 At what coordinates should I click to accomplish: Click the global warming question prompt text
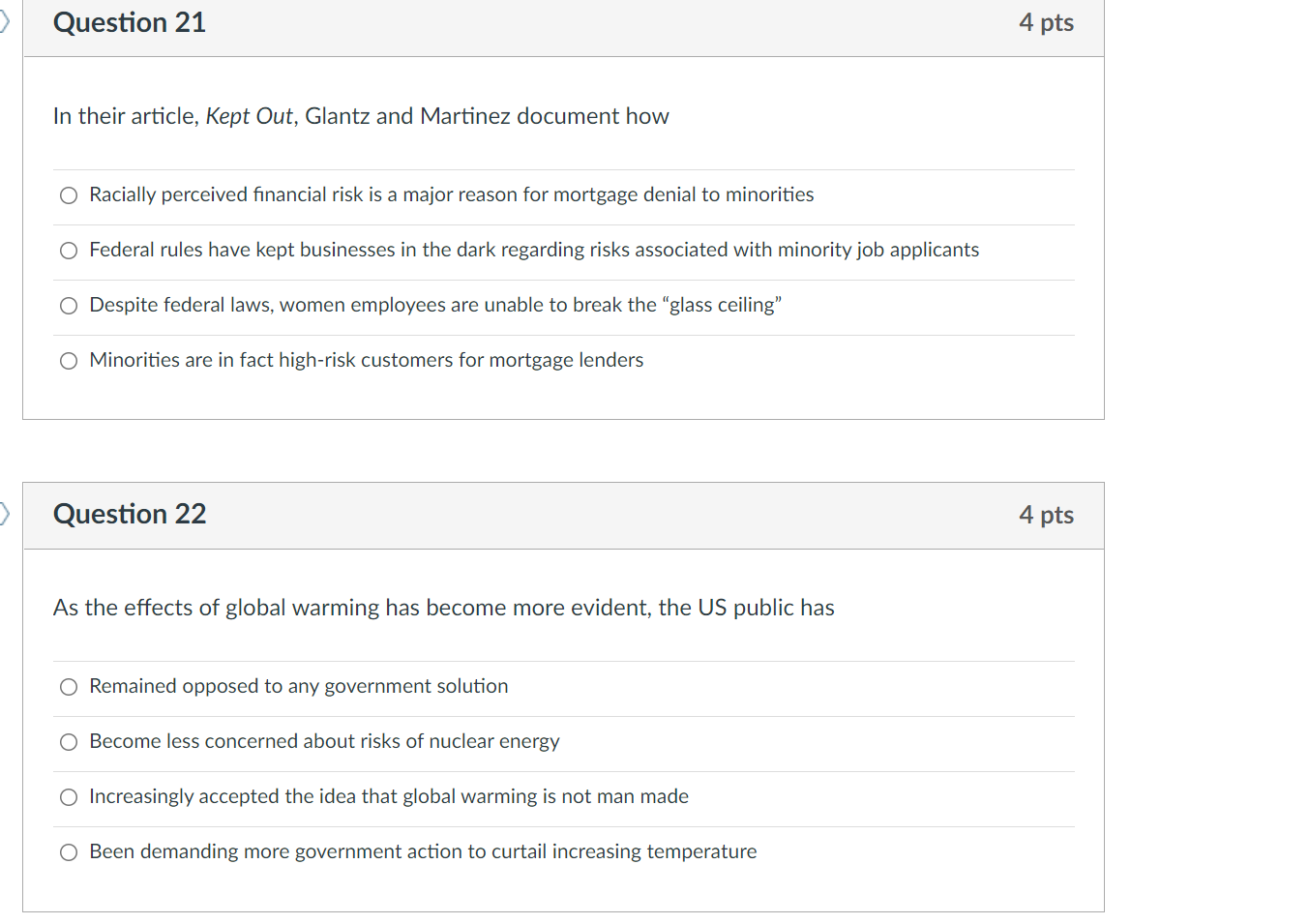click(443, 608)
